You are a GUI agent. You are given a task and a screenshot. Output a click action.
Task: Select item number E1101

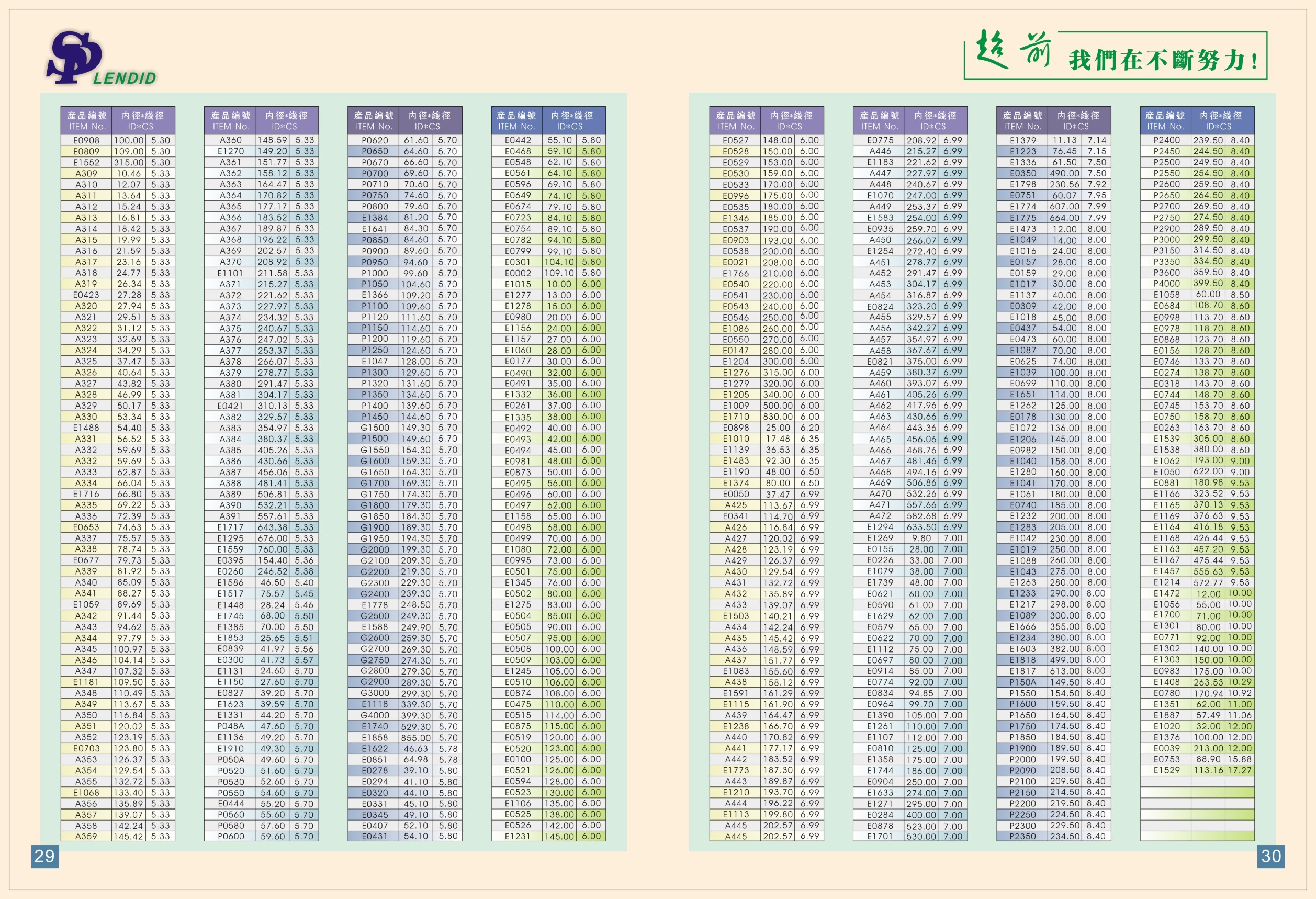[230, 273]
